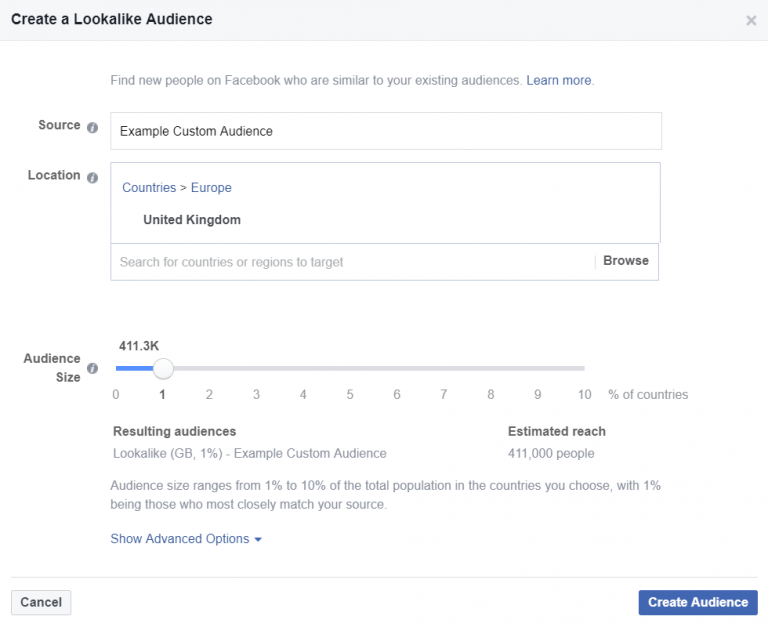Screen dimensions: 768x627
Task: Expand Show Advanced Options
Action: click(180, 539)
